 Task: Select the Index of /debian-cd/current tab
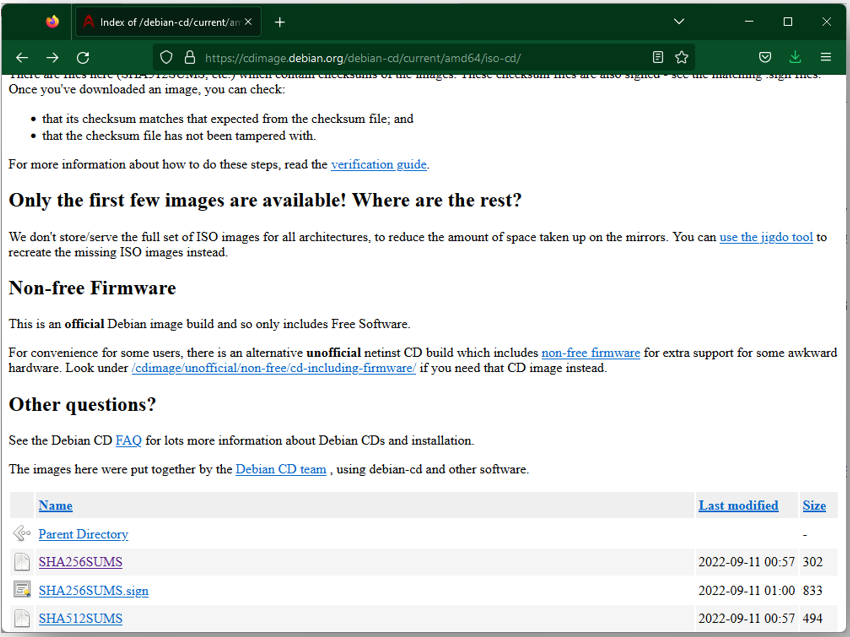point(168,22)
